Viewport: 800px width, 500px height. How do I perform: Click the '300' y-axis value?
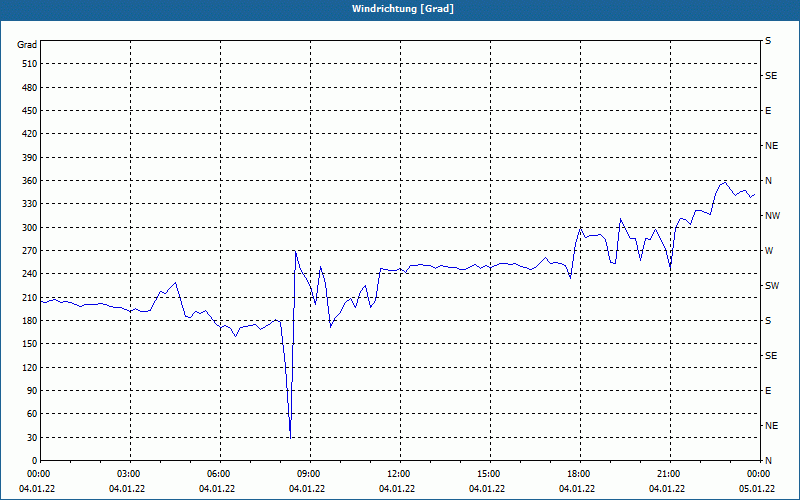pyautogui.click(x=30, y=228)
